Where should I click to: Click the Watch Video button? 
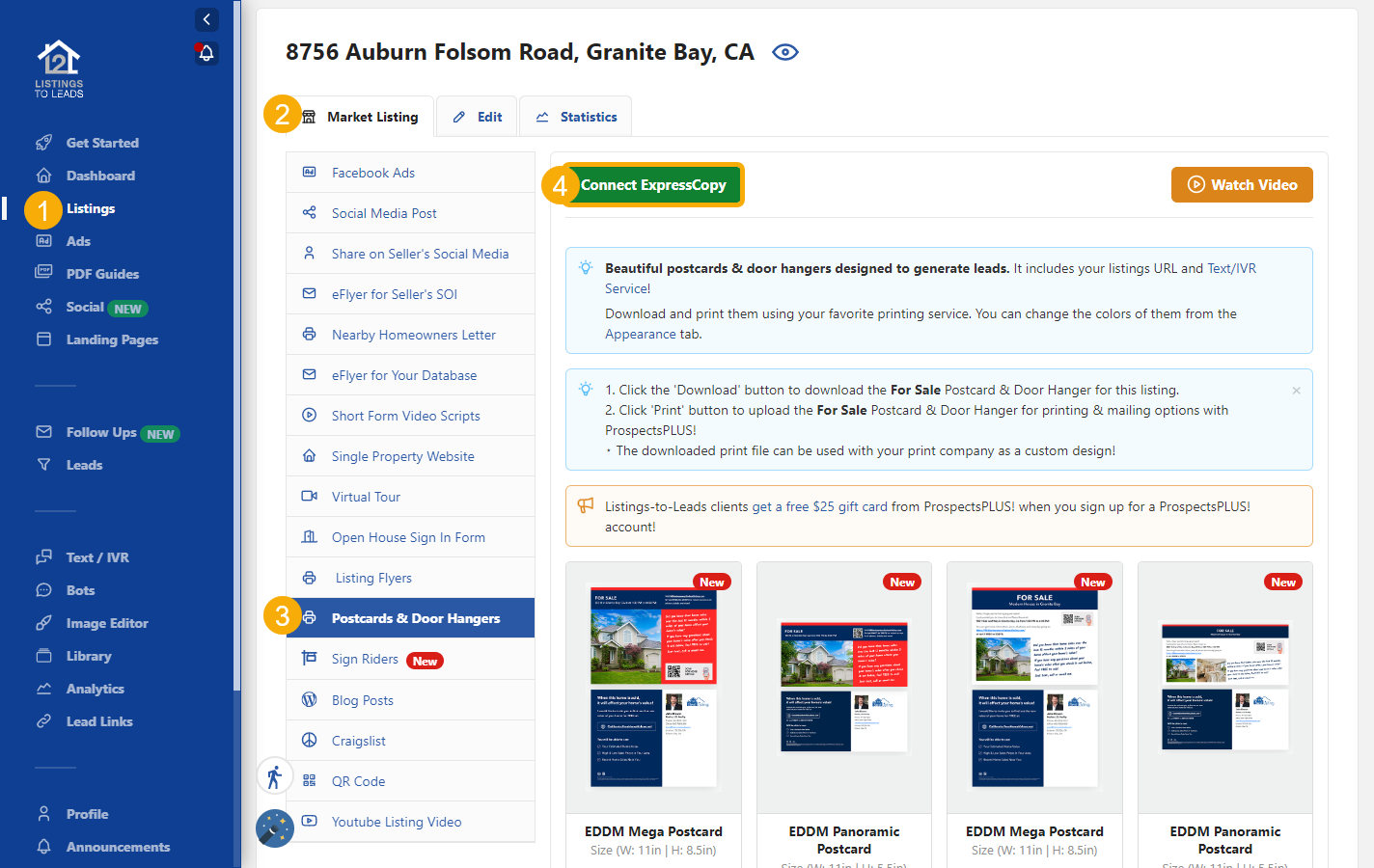coord(1242,185)
